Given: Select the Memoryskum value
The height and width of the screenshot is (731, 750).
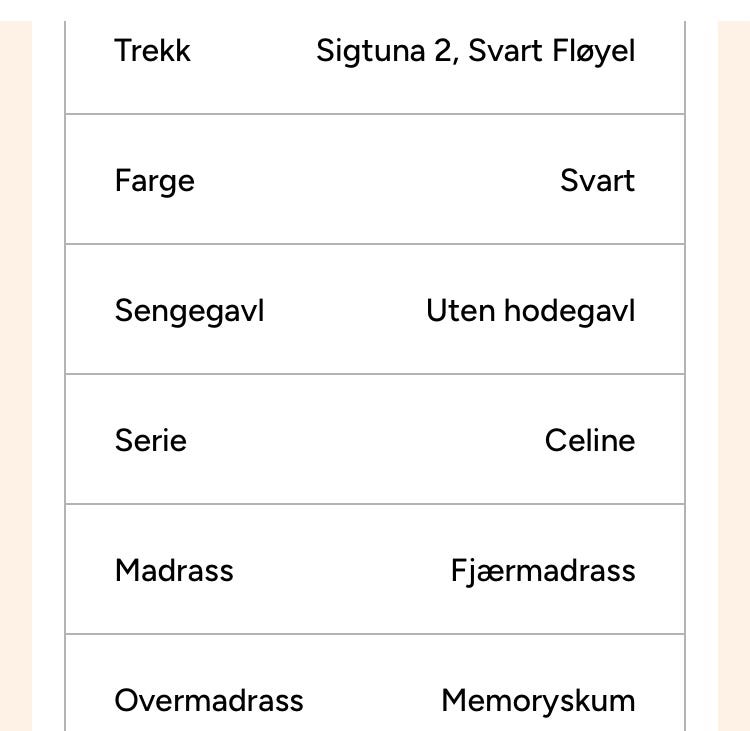Looking at the screenshot, I should [x=539, y=702].
